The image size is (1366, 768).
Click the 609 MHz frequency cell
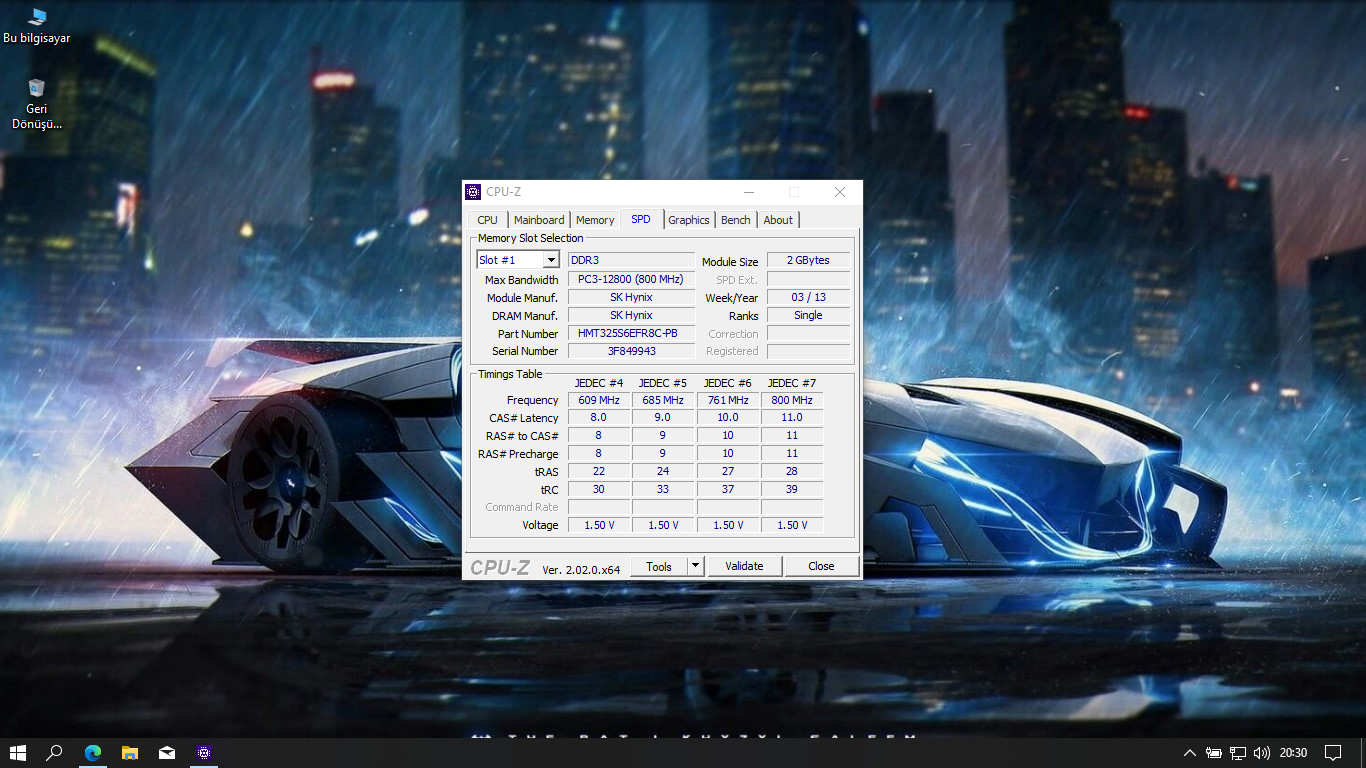[x=599, y=400]
